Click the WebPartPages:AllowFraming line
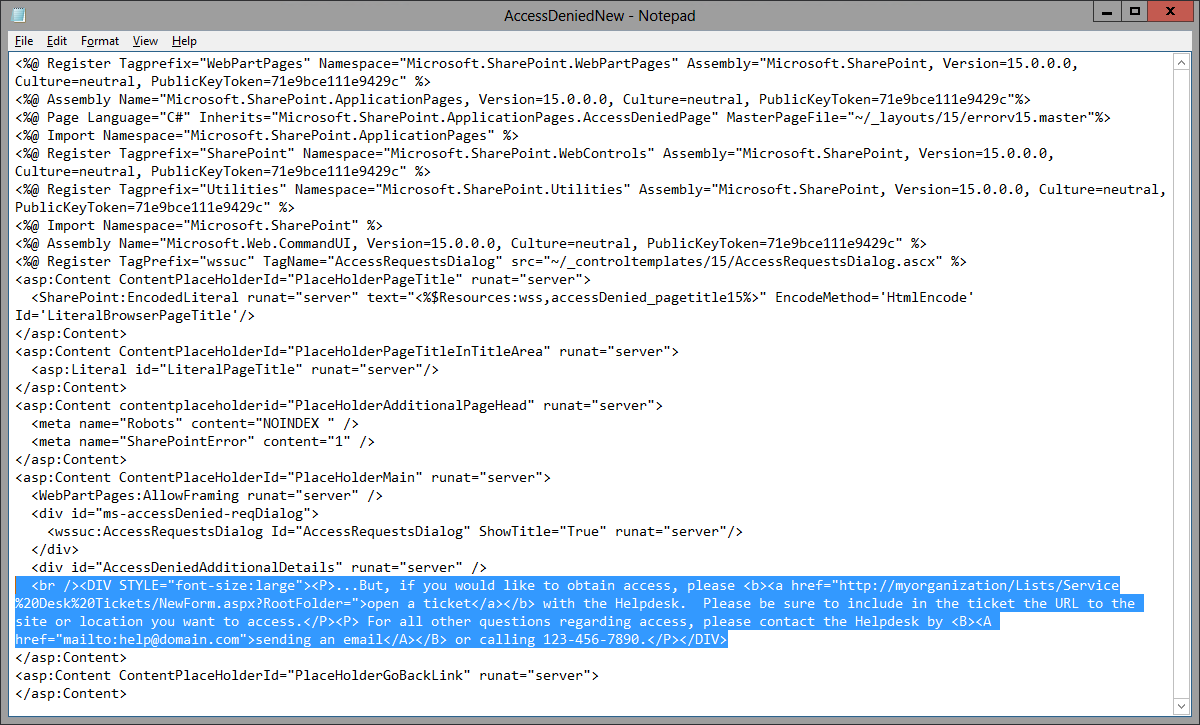This screenshot has width=1200, height=725. tap(207, 495)
